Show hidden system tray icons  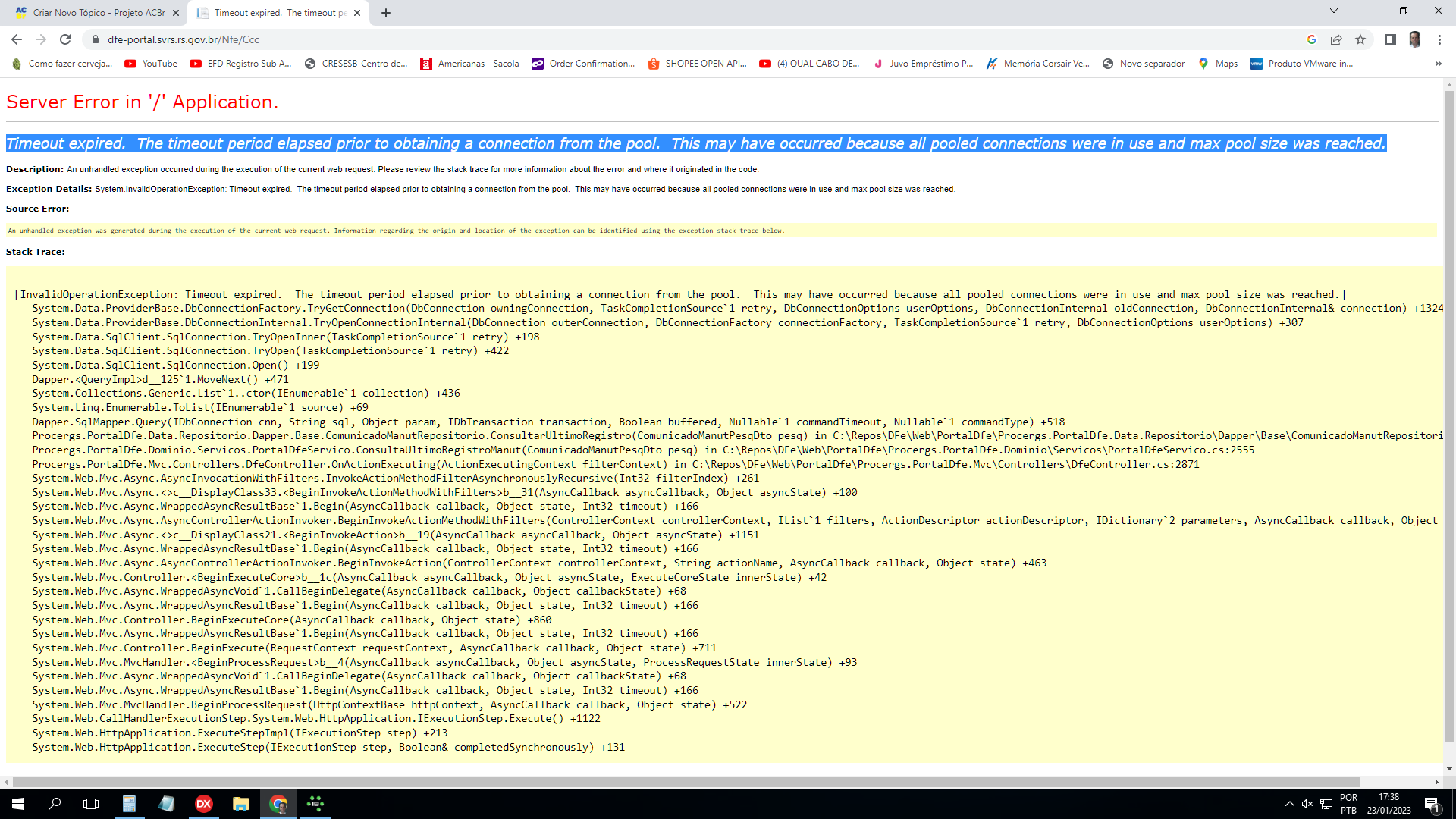[1290, 804]
